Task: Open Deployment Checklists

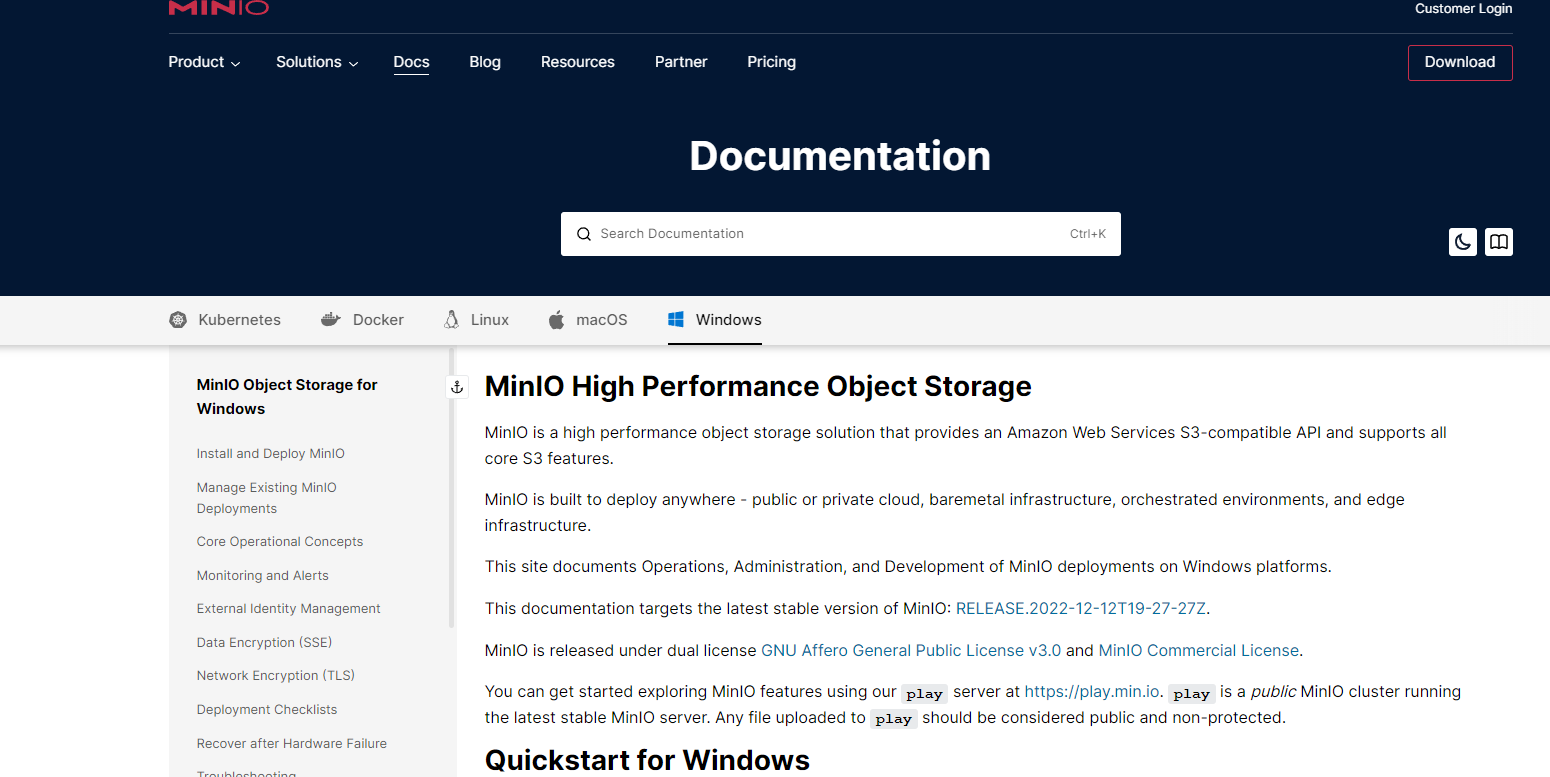Action: [267, 710]
